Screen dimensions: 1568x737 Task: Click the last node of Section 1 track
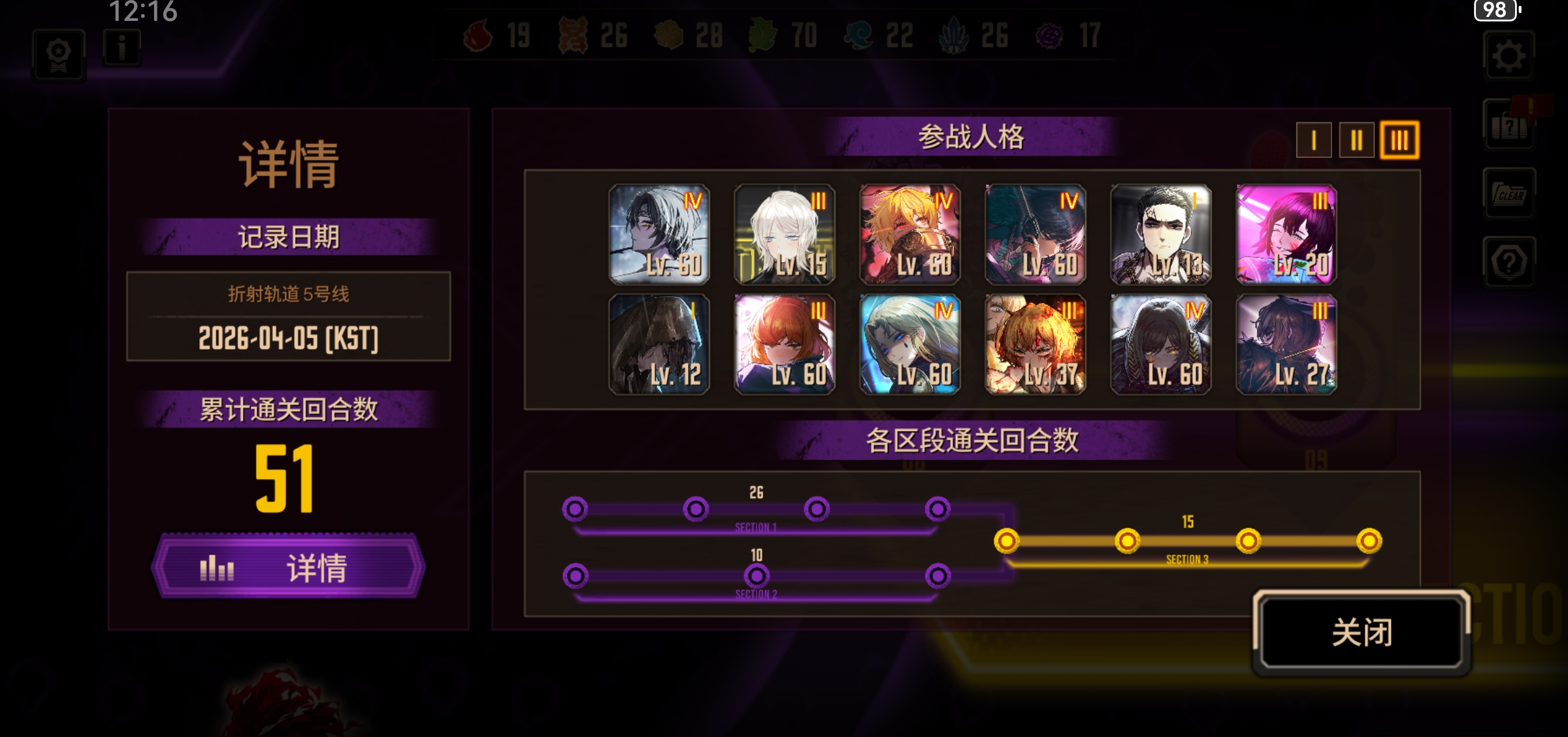[x=938, y=509]
